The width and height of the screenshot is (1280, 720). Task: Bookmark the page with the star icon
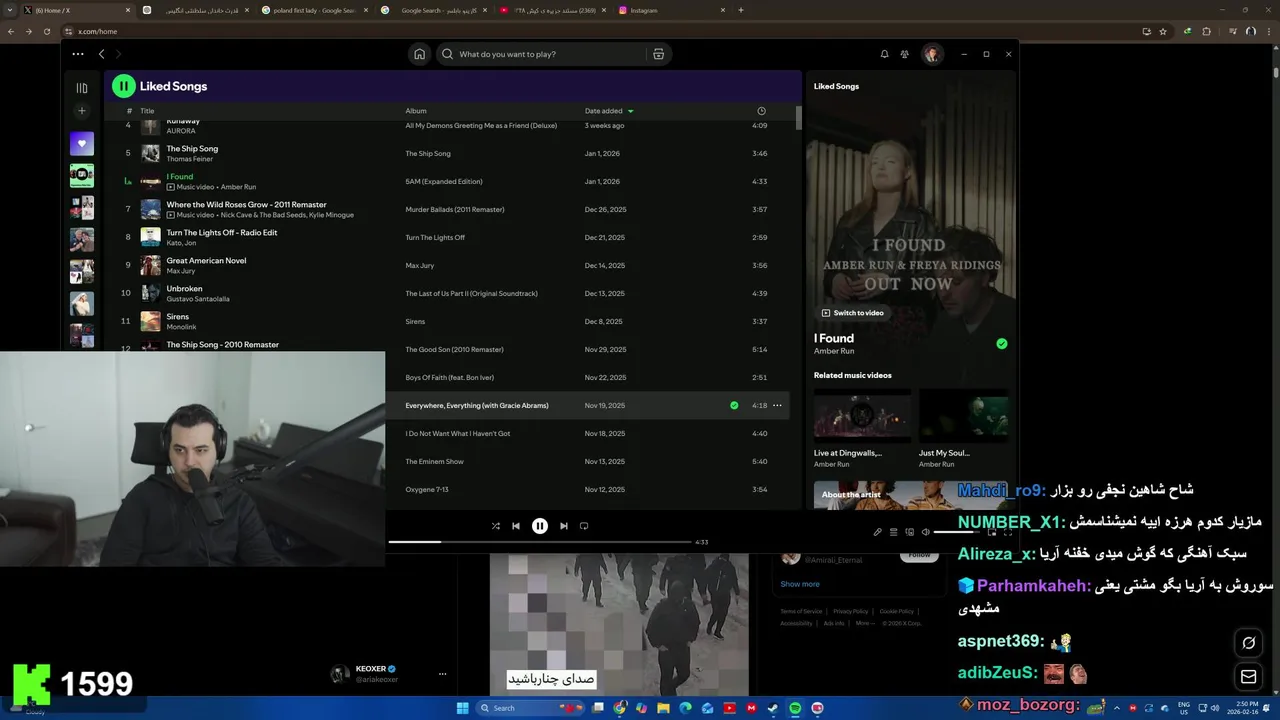[x=1163, y=31]
